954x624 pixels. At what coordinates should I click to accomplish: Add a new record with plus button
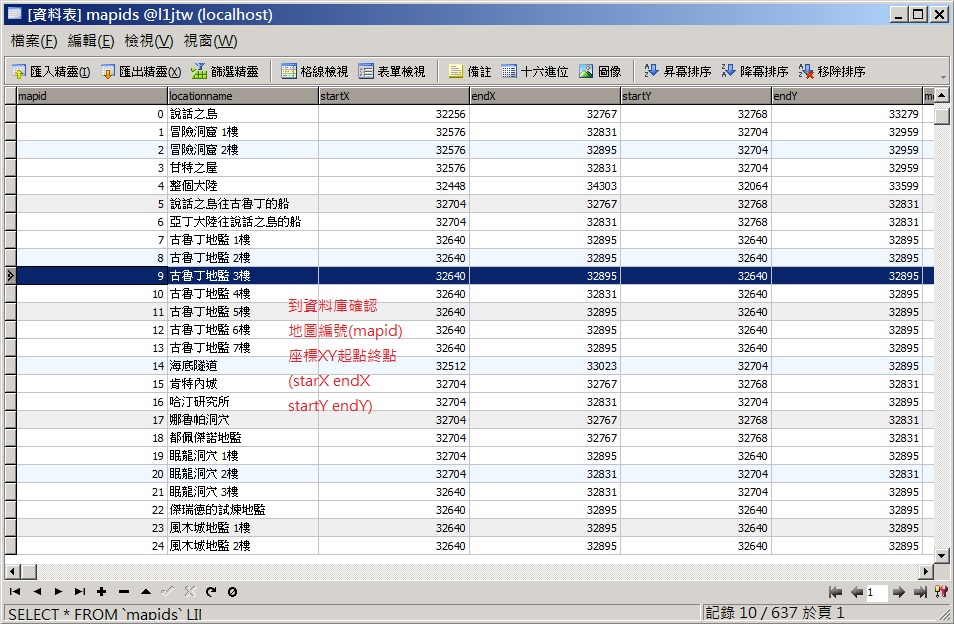[x=102, y=591]
